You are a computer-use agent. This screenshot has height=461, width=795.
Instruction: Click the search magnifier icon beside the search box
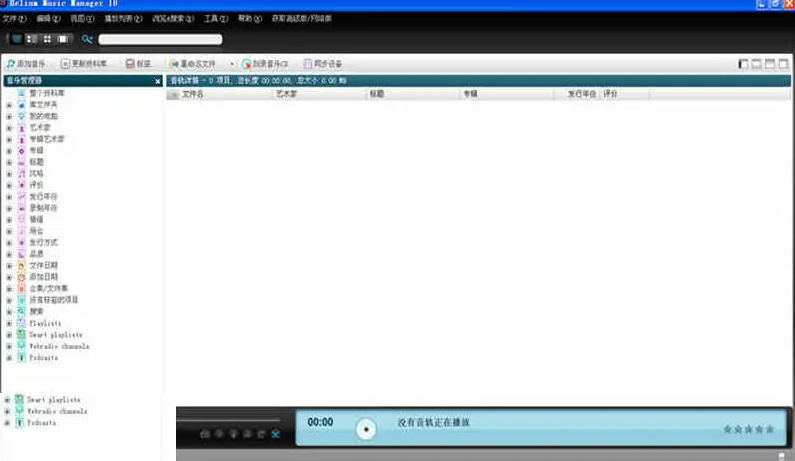pyautogui.click(x=87, y=39)
